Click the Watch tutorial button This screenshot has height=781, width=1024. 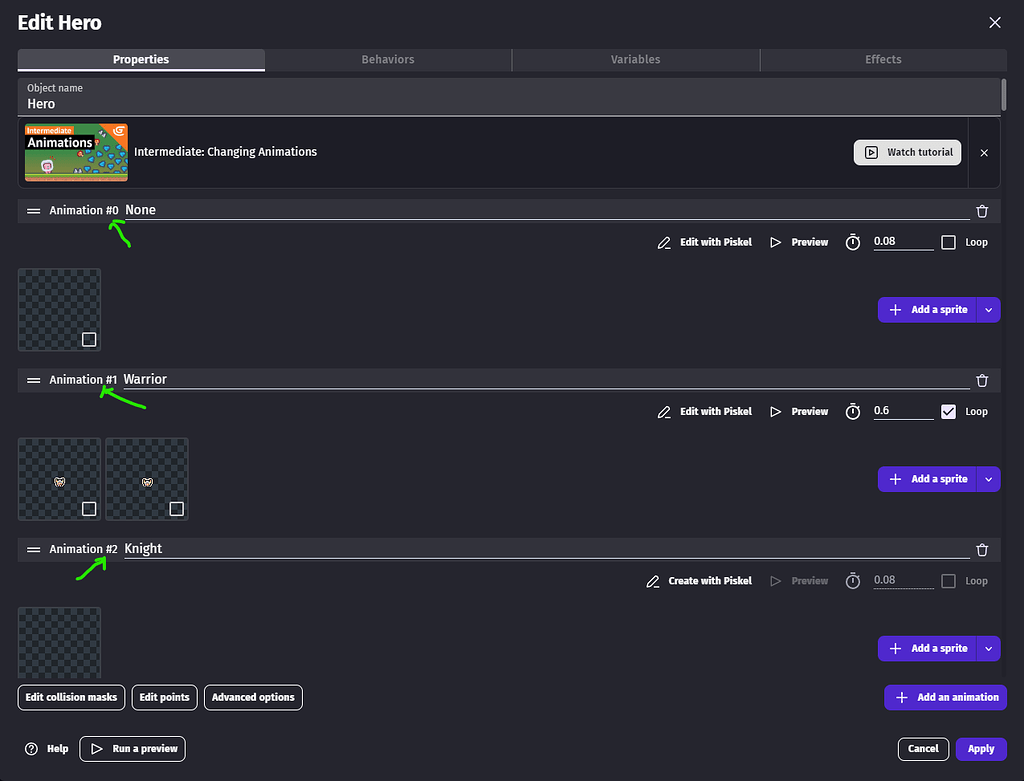pyautogui.click(x=907, y=152)
